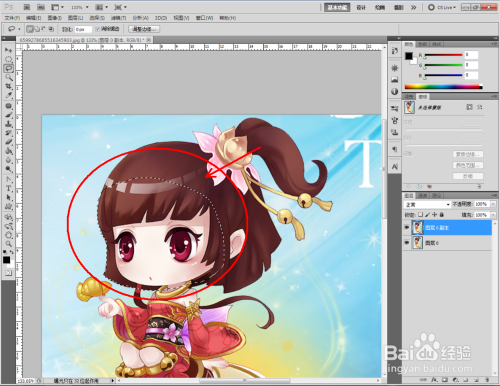Select the Clone Stamp tool
Viewport: 500px width, 386px height.
point(8,124)
